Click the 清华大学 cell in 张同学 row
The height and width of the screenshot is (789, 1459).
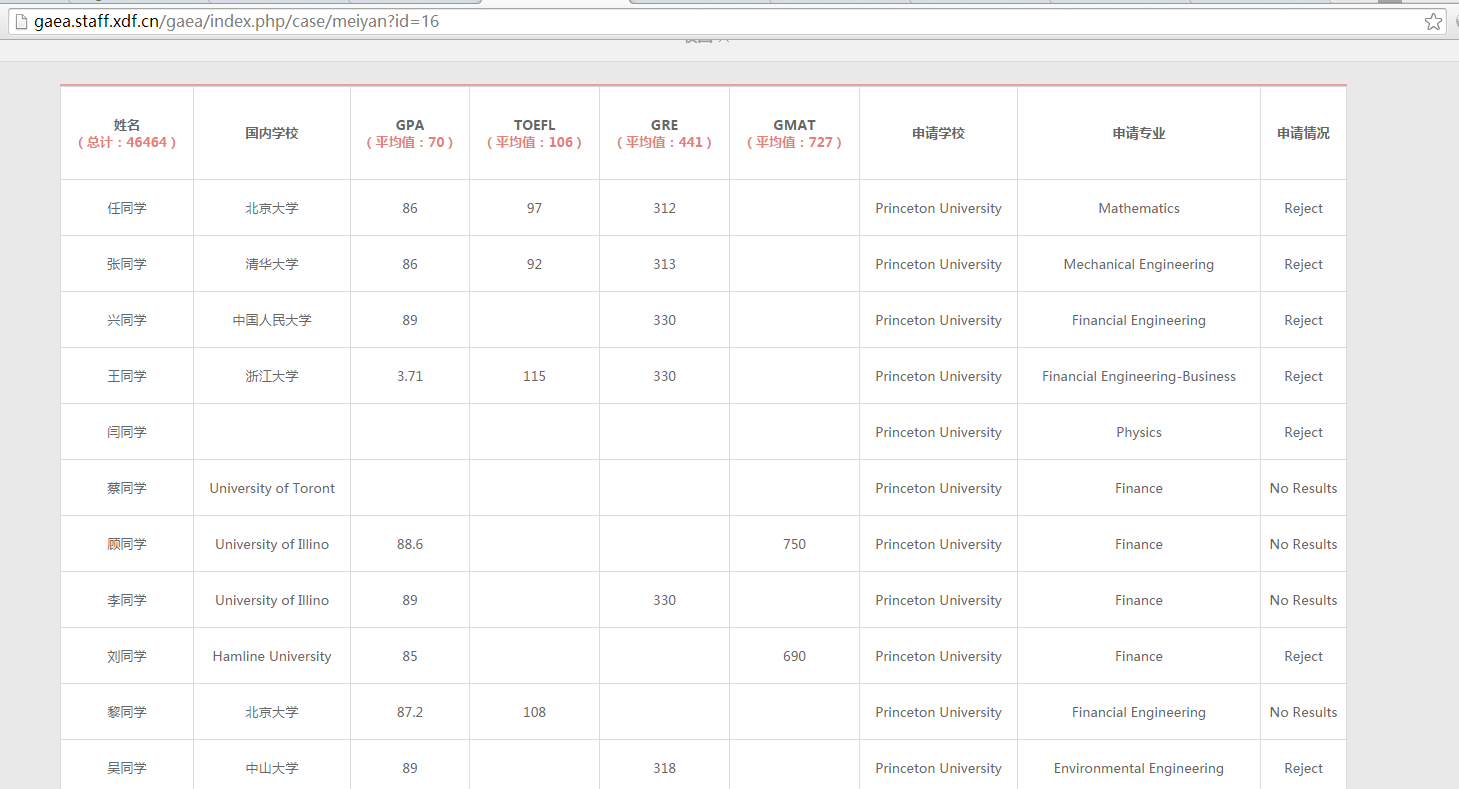point(272,264)
